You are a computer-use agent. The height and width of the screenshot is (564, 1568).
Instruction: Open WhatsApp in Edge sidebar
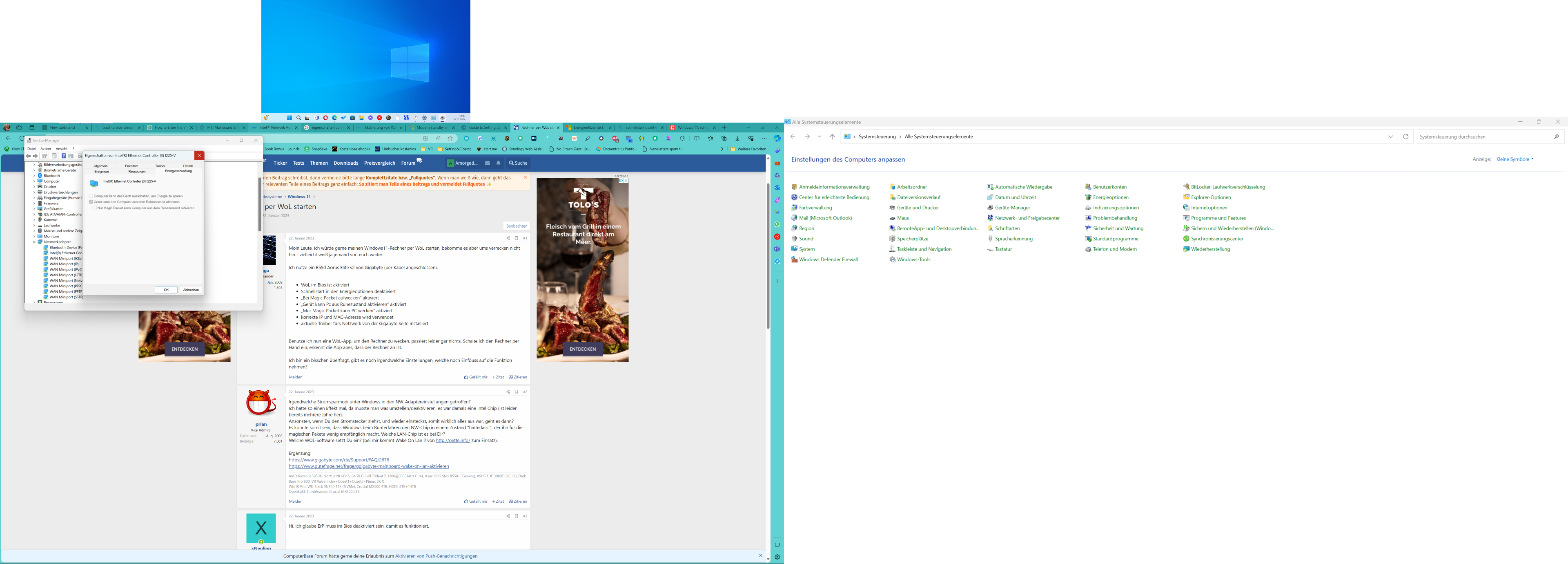coord(777,224)
